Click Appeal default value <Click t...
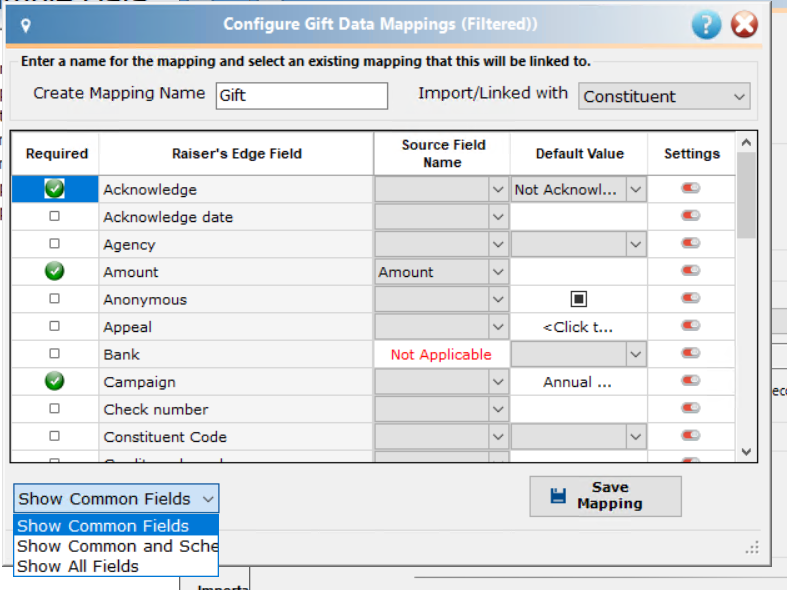Image resolution: width=787 pixels, height=590 pixels. tap(578, 327)
